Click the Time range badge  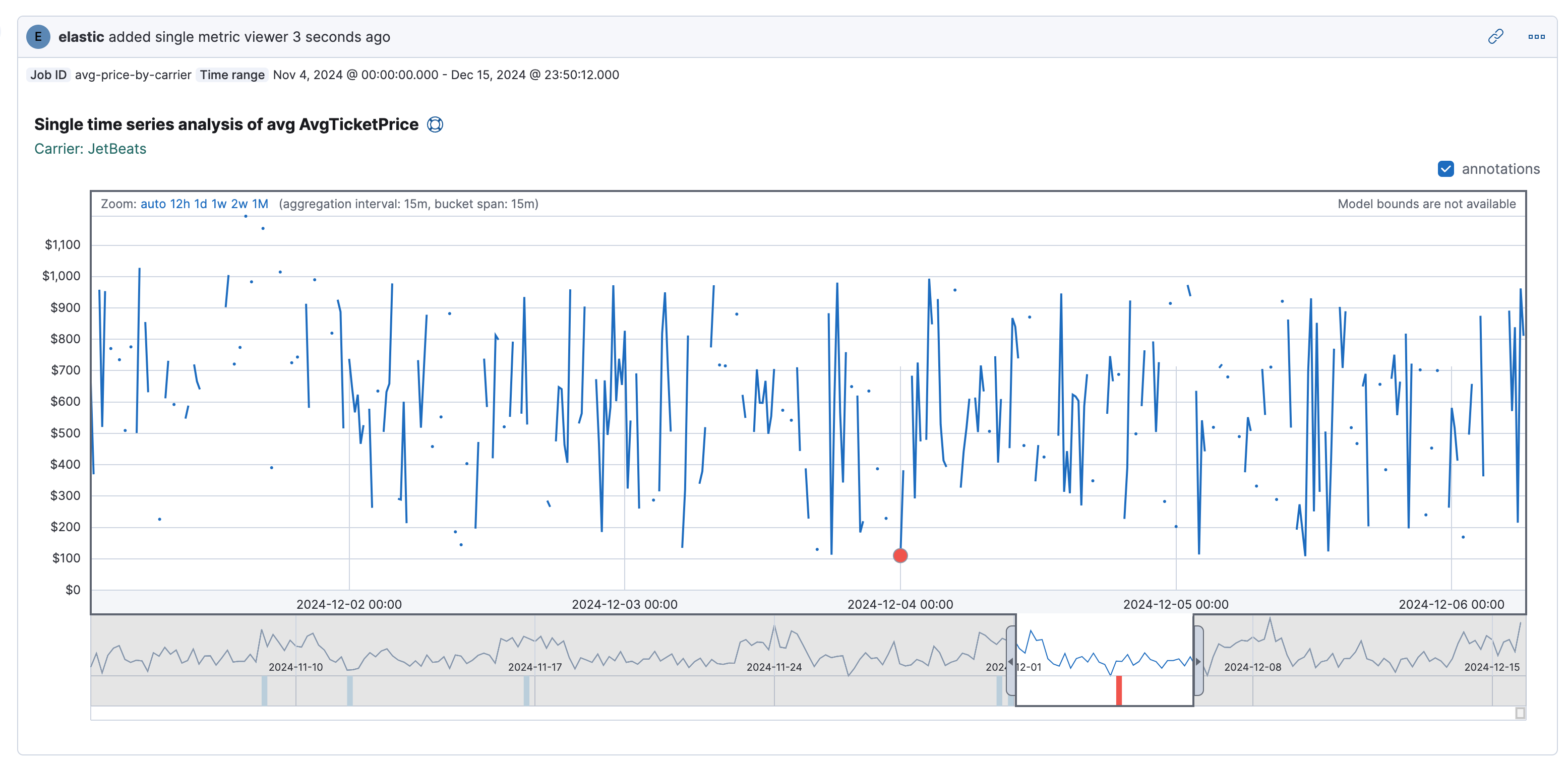[x=232, y=75]
